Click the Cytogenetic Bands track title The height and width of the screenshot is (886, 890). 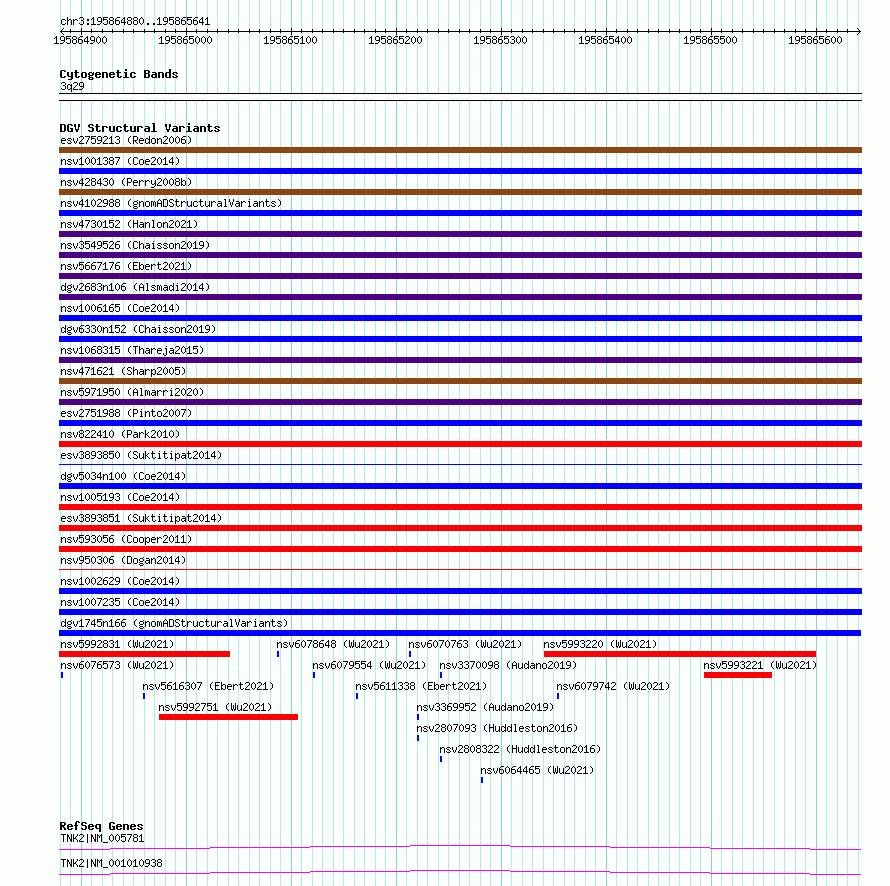point(119,74)
